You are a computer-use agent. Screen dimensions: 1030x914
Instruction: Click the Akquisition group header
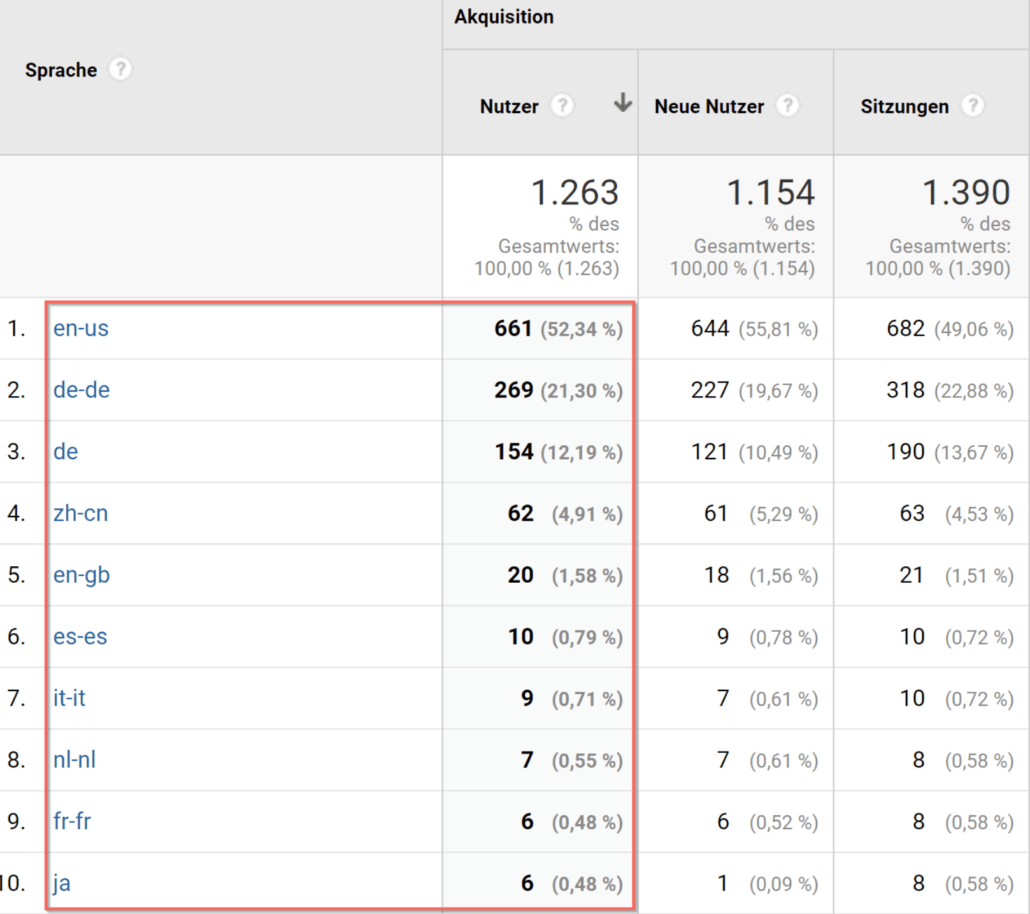click(x=504, y=17)
